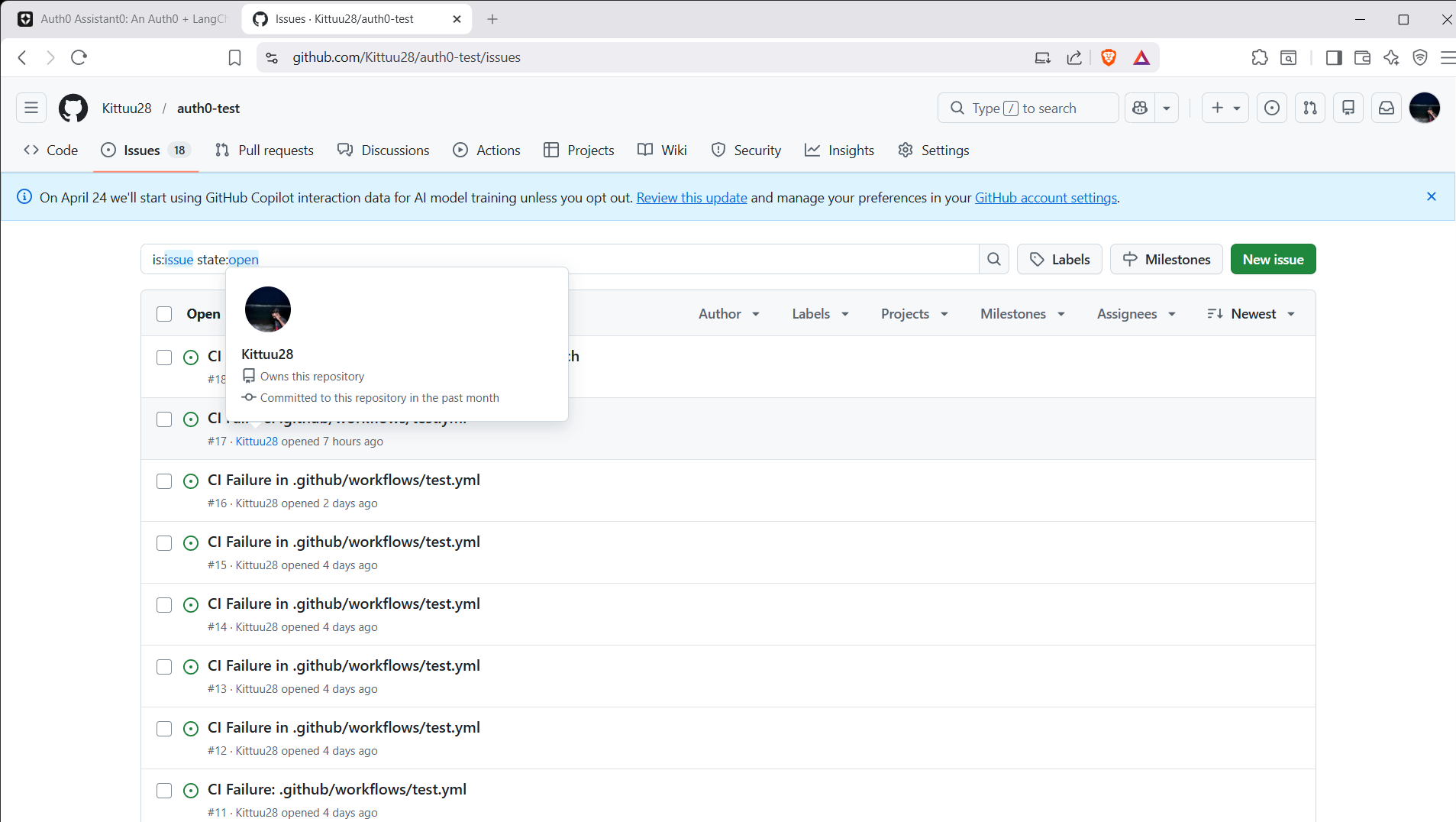Open the Code tab

pos(51,150)
